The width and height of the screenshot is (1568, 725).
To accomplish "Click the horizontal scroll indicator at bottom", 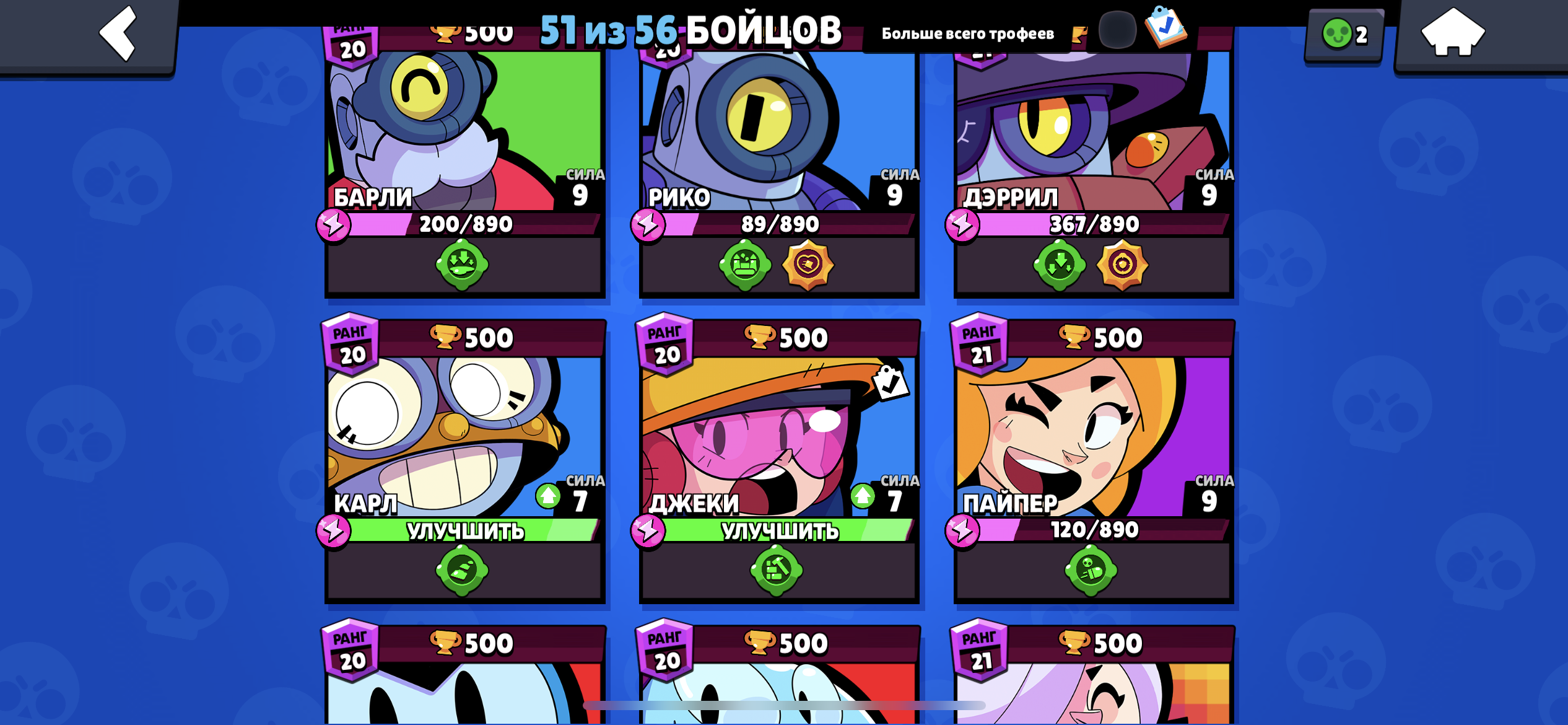I will 784,705.
